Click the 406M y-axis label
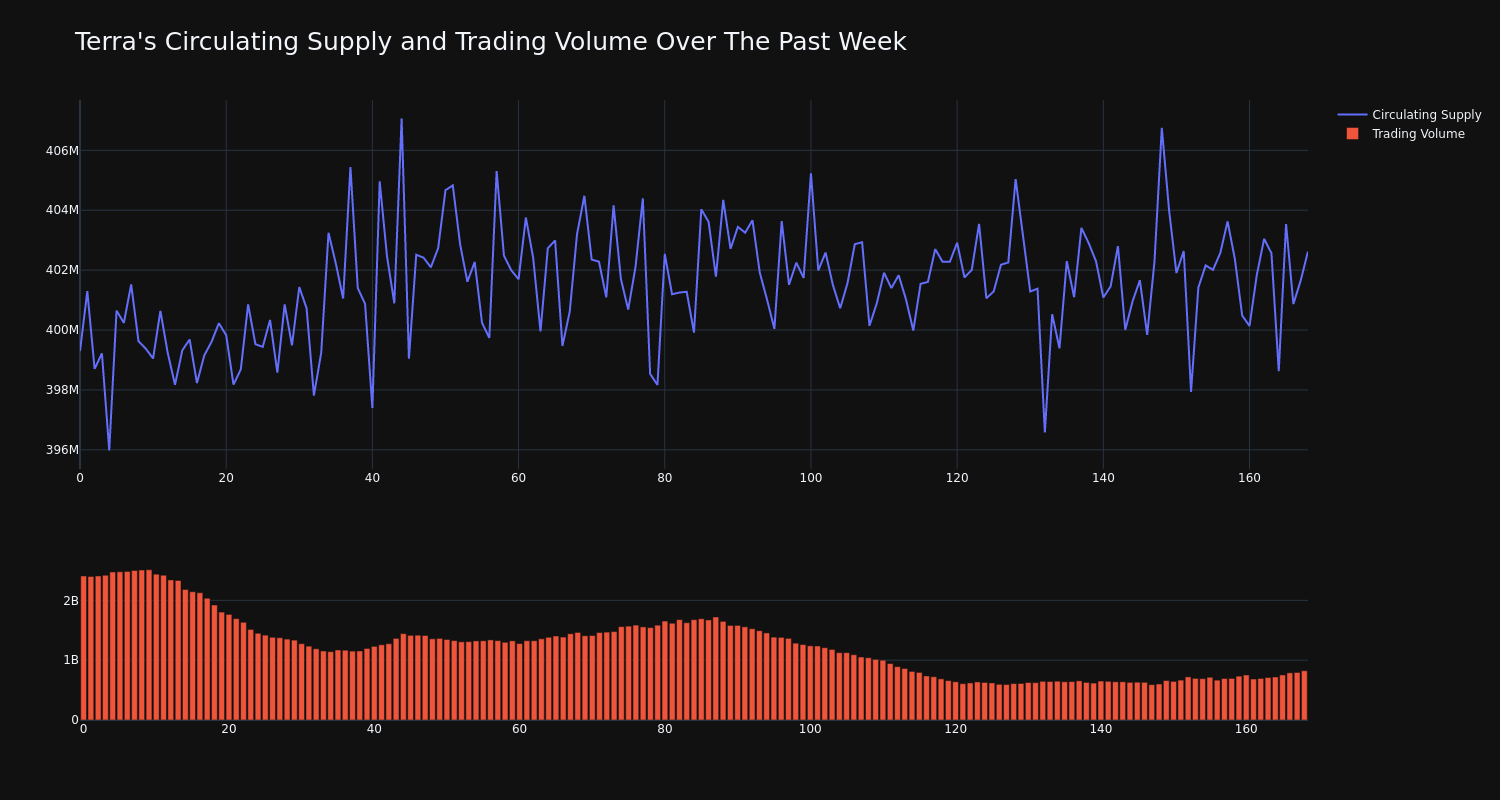 tap(62, 150)
